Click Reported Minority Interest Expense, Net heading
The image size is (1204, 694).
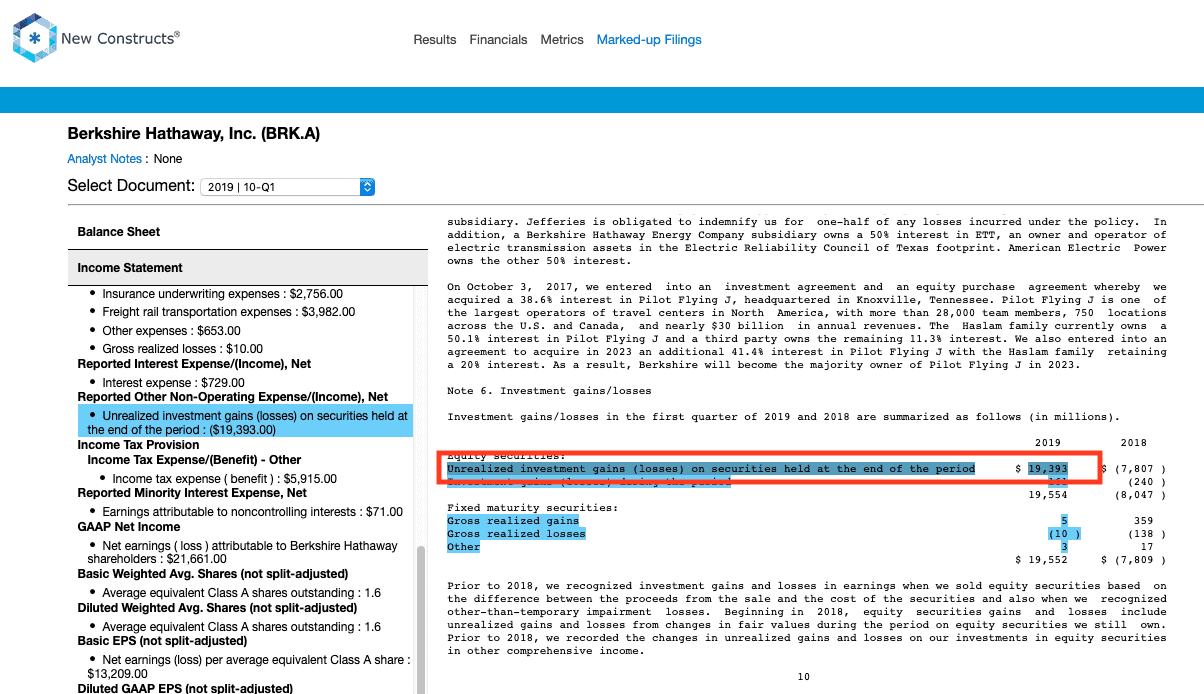coord(192,493)
